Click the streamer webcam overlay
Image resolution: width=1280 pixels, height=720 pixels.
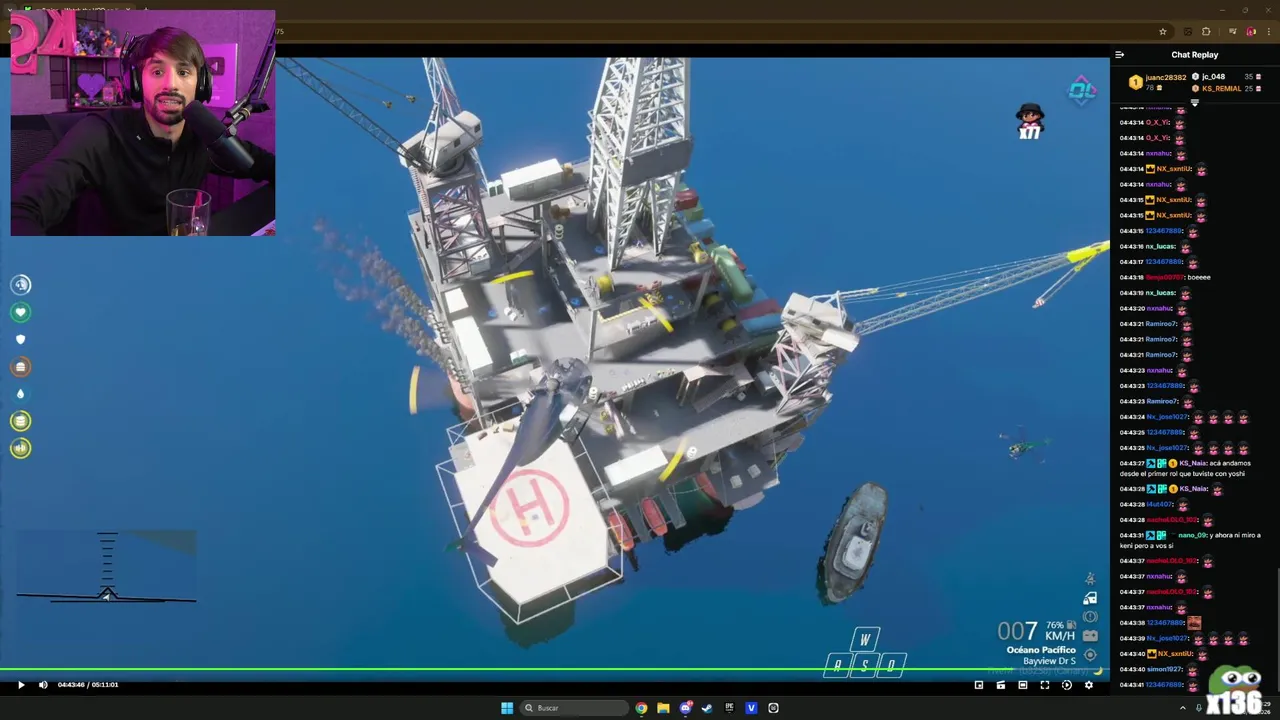(x=143, y=123)
